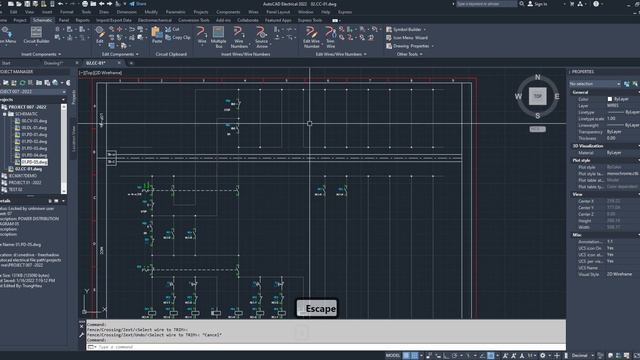The width and height of the screenshot is (640, 360).
Task: Click the Workspace gear icon in status bar
Action: pyautogui.click(x=542, y=356)
